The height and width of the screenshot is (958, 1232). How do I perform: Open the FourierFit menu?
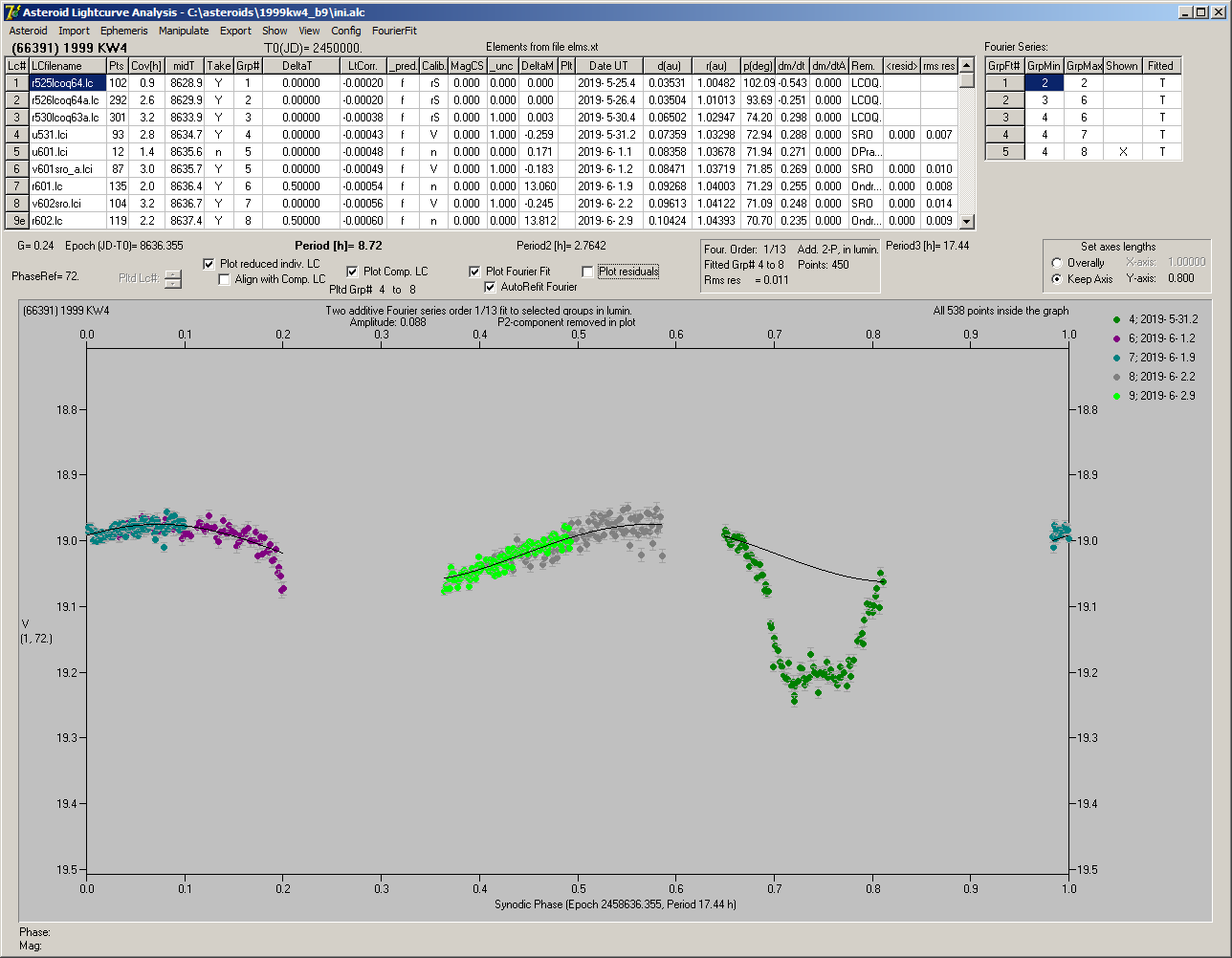tap(394, 31)
